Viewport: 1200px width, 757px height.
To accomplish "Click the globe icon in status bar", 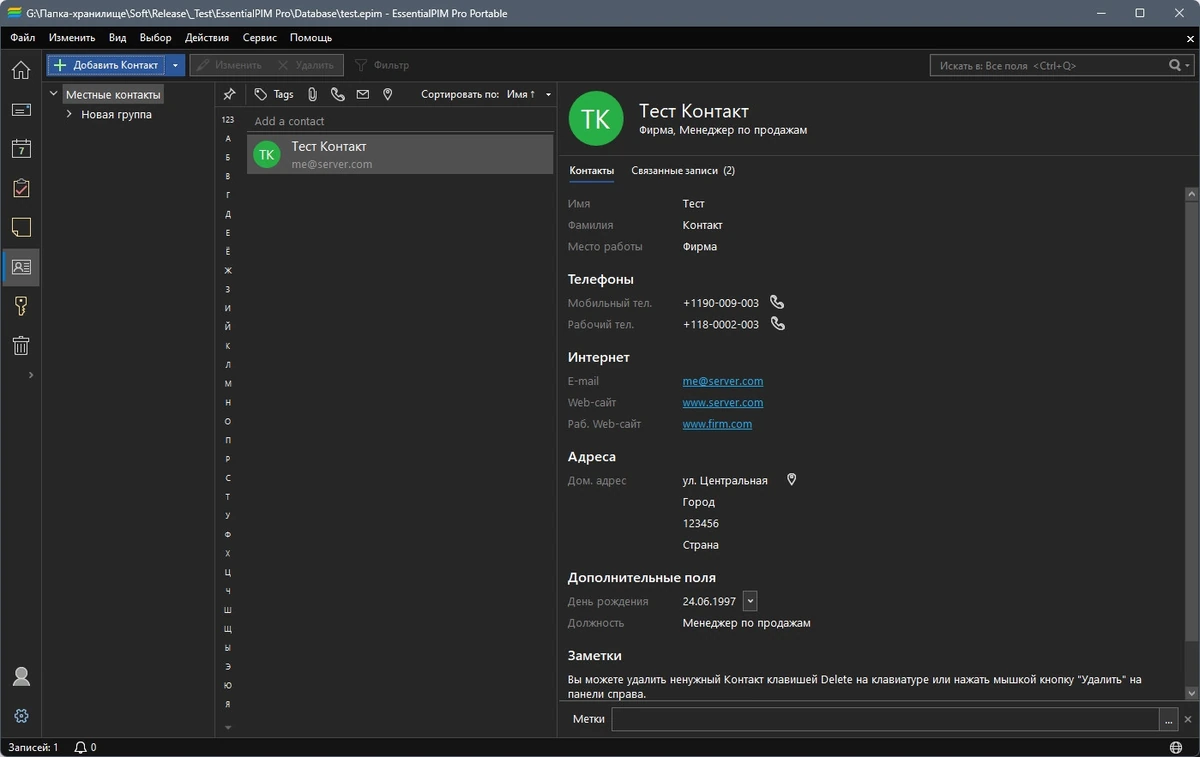I will 1175,747.
